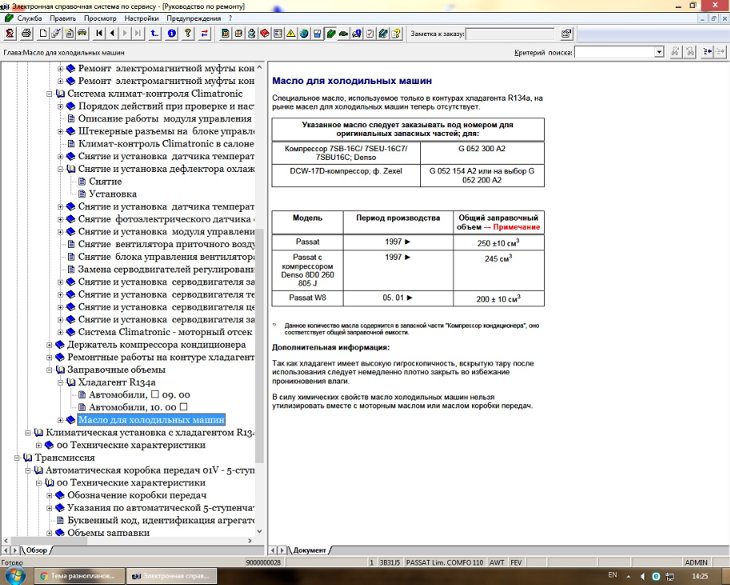
Task: Focus the Критерий поиска search field
Action: (x=614, y=52)
